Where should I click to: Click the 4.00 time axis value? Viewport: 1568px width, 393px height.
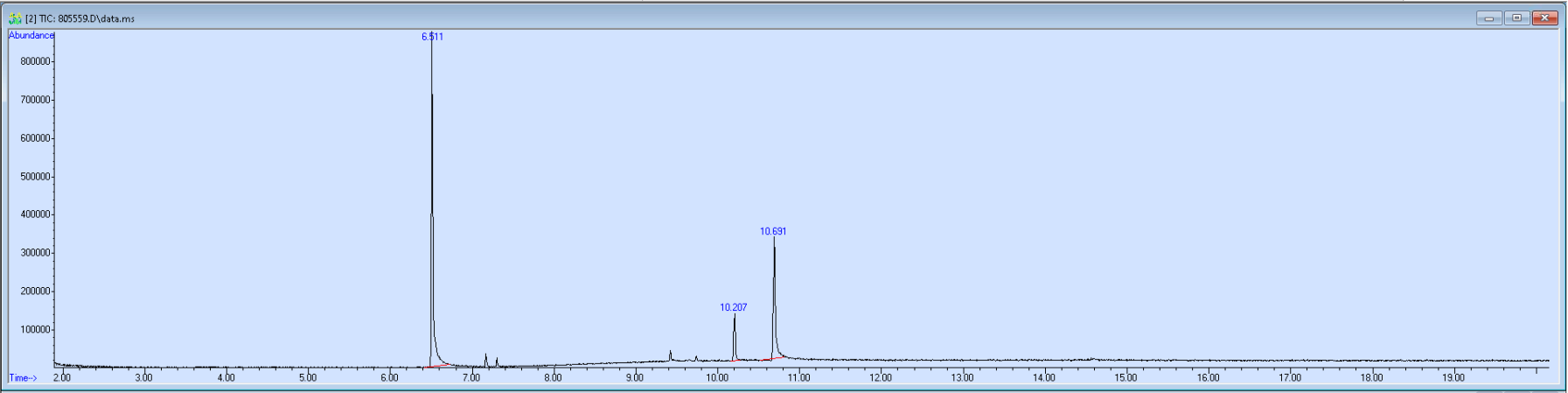click(x=226, y=378)
